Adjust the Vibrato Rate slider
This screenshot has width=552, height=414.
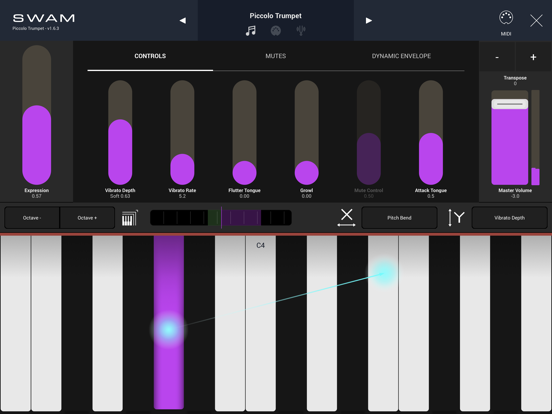point(182,132)
